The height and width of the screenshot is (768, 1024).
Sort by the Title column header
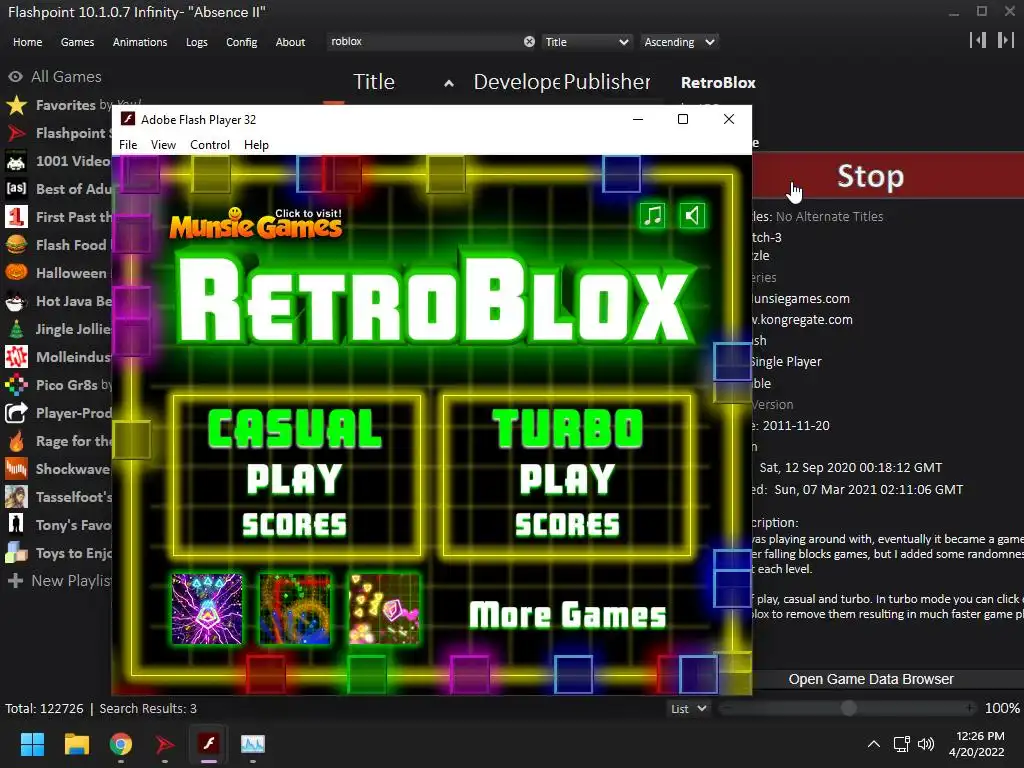(374, 82)
